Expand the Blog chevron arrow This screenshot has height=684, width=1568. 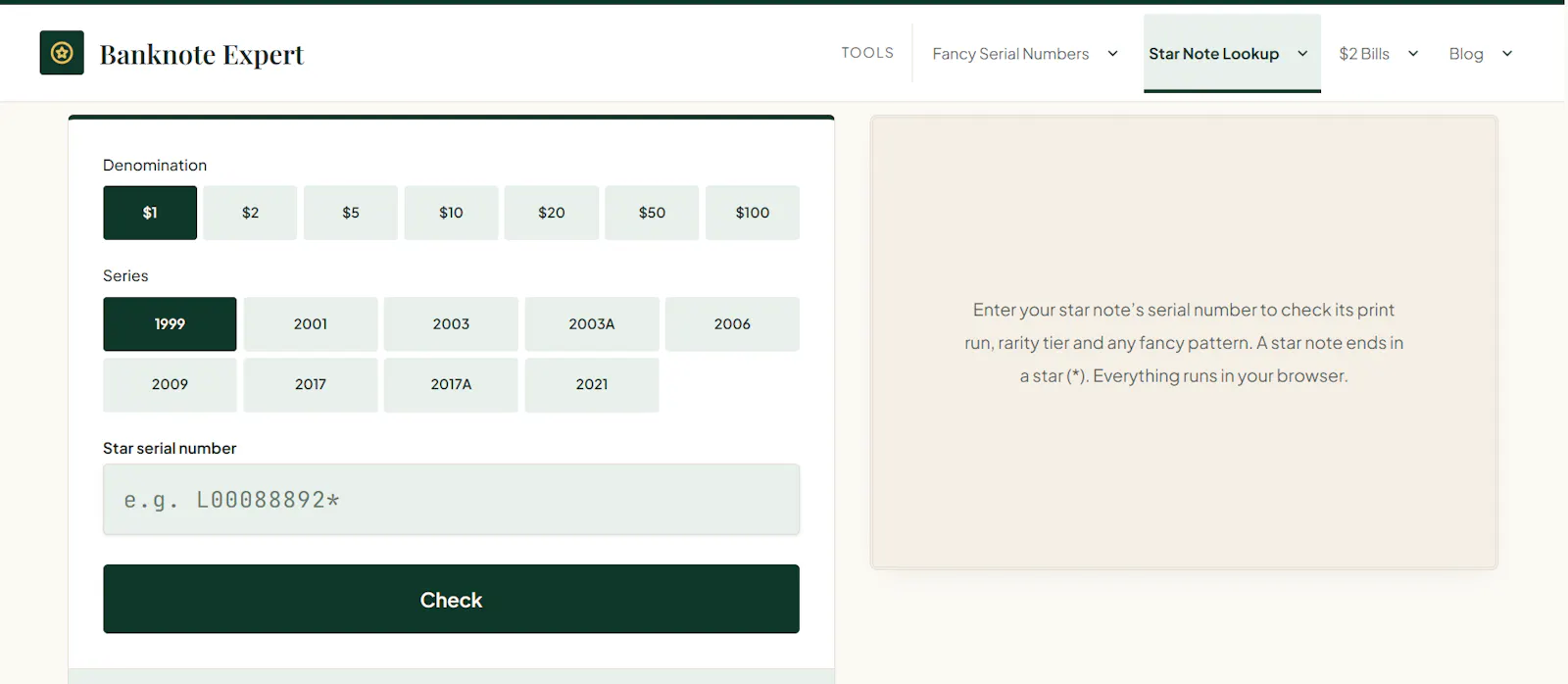pyautogui.click(x=1507, y=54)
